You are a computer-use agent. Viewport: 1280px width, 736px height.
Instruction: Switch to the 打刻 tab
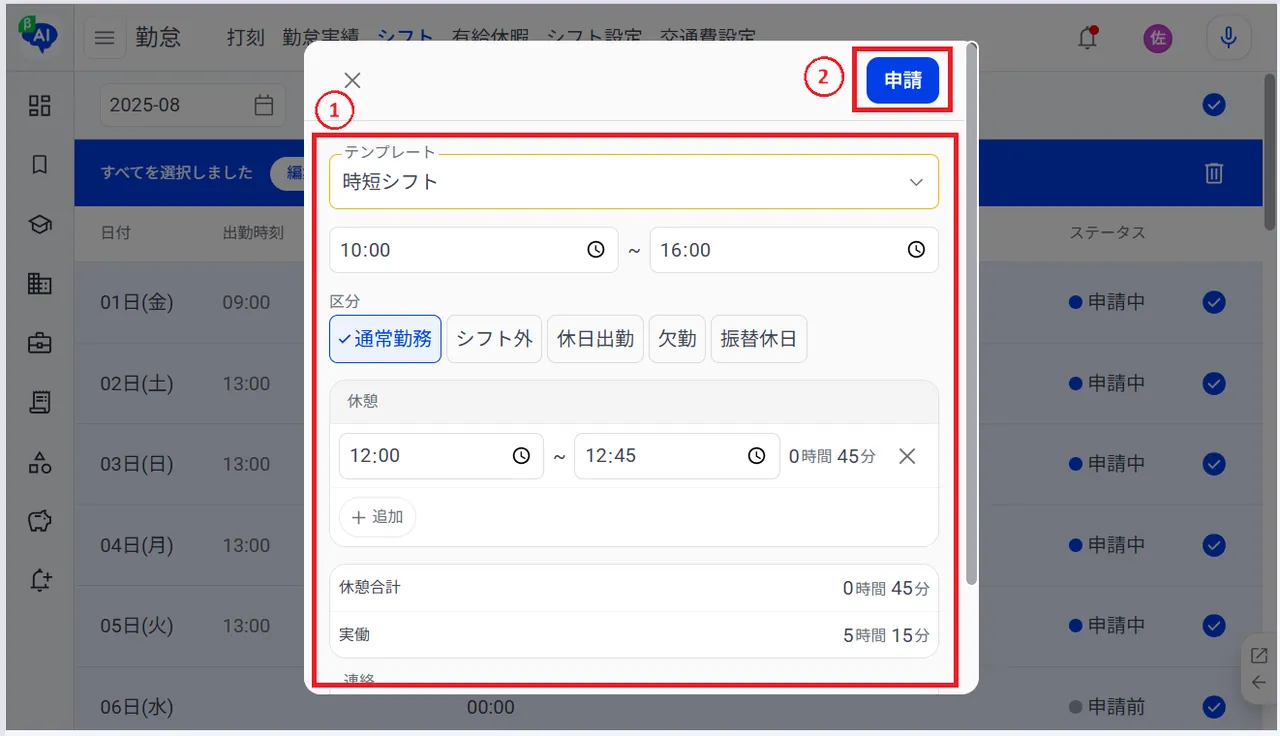tap(246, 38)
